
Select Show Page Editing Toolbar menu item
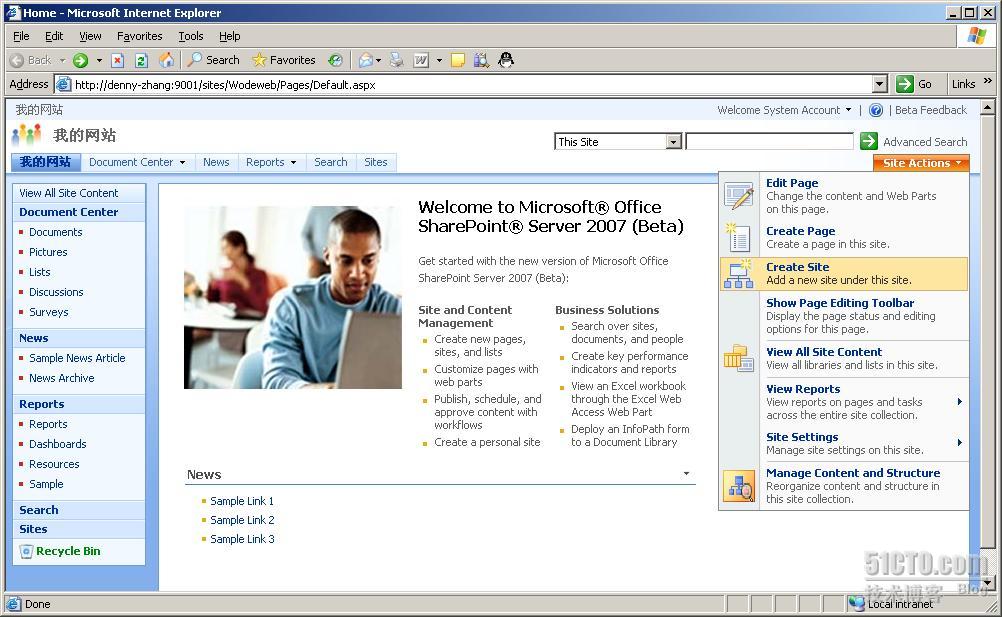pyautogui.click(x=844, y=316)
